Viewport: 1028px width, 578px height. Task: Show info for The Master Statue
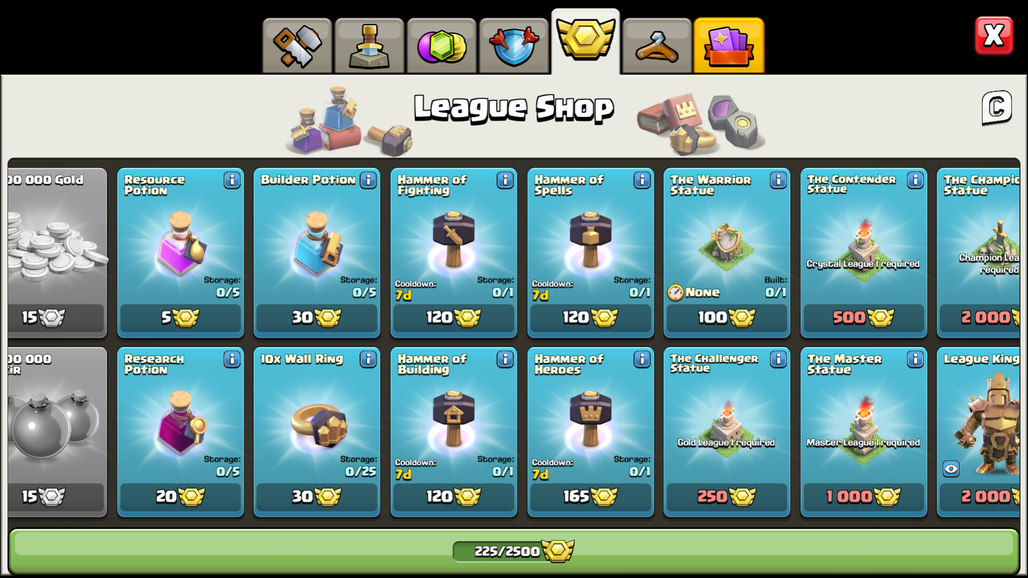(x=915, y=359)
